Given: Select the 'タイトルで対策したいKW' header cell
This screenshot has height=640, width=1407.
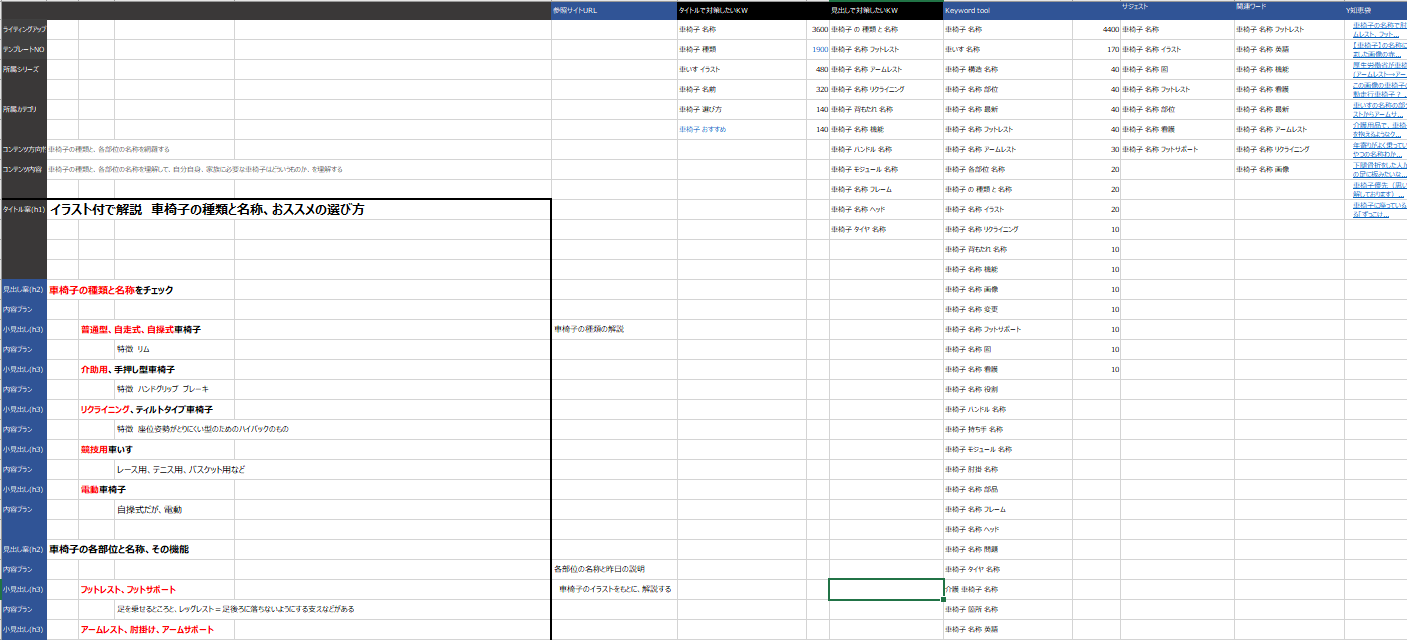Looking at the screenshot, I should coord(715,11).
